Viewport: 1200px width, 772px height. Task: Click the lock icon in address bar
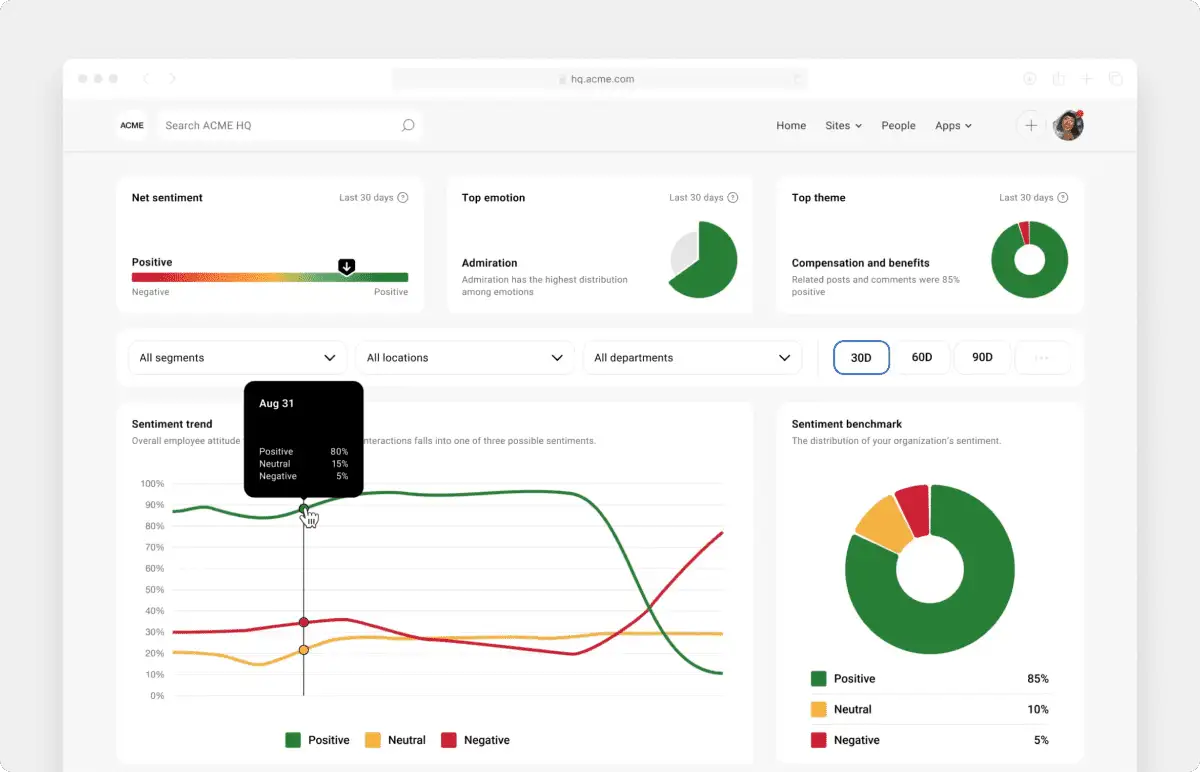(563, 79)
